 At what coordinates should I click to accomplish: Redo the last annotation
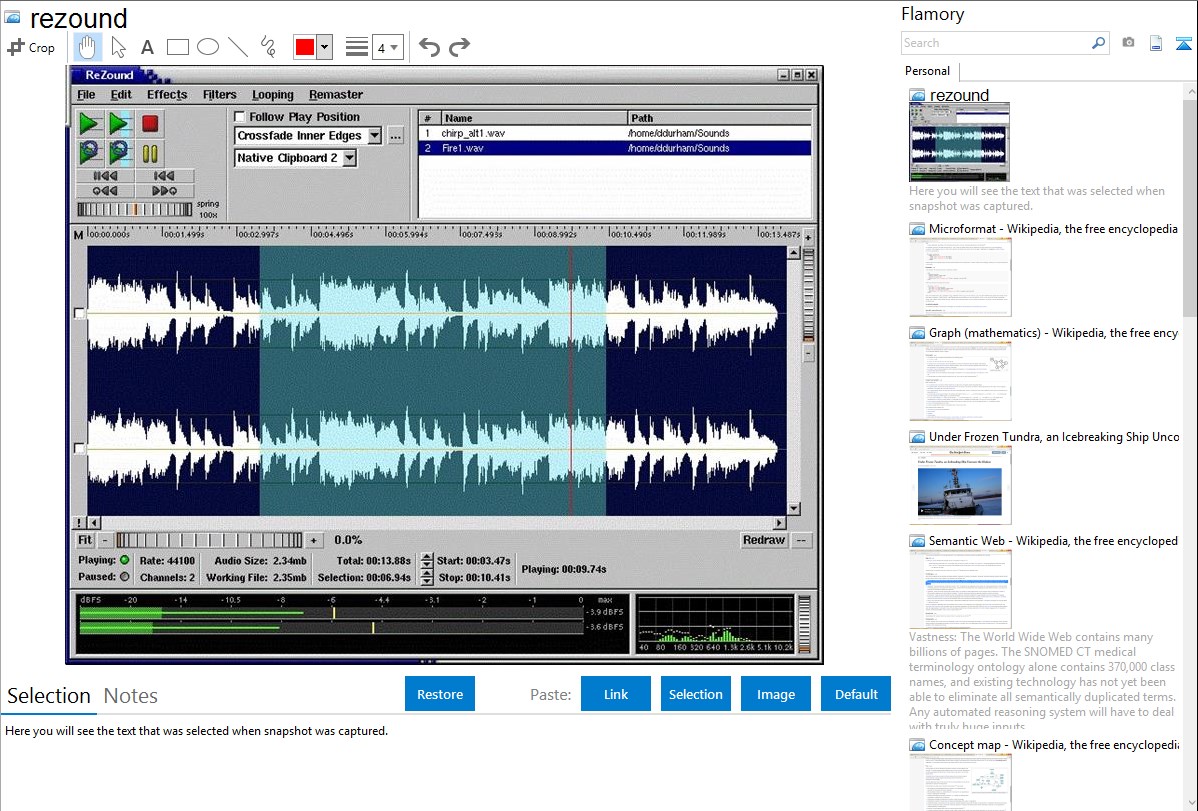[459, 47]
